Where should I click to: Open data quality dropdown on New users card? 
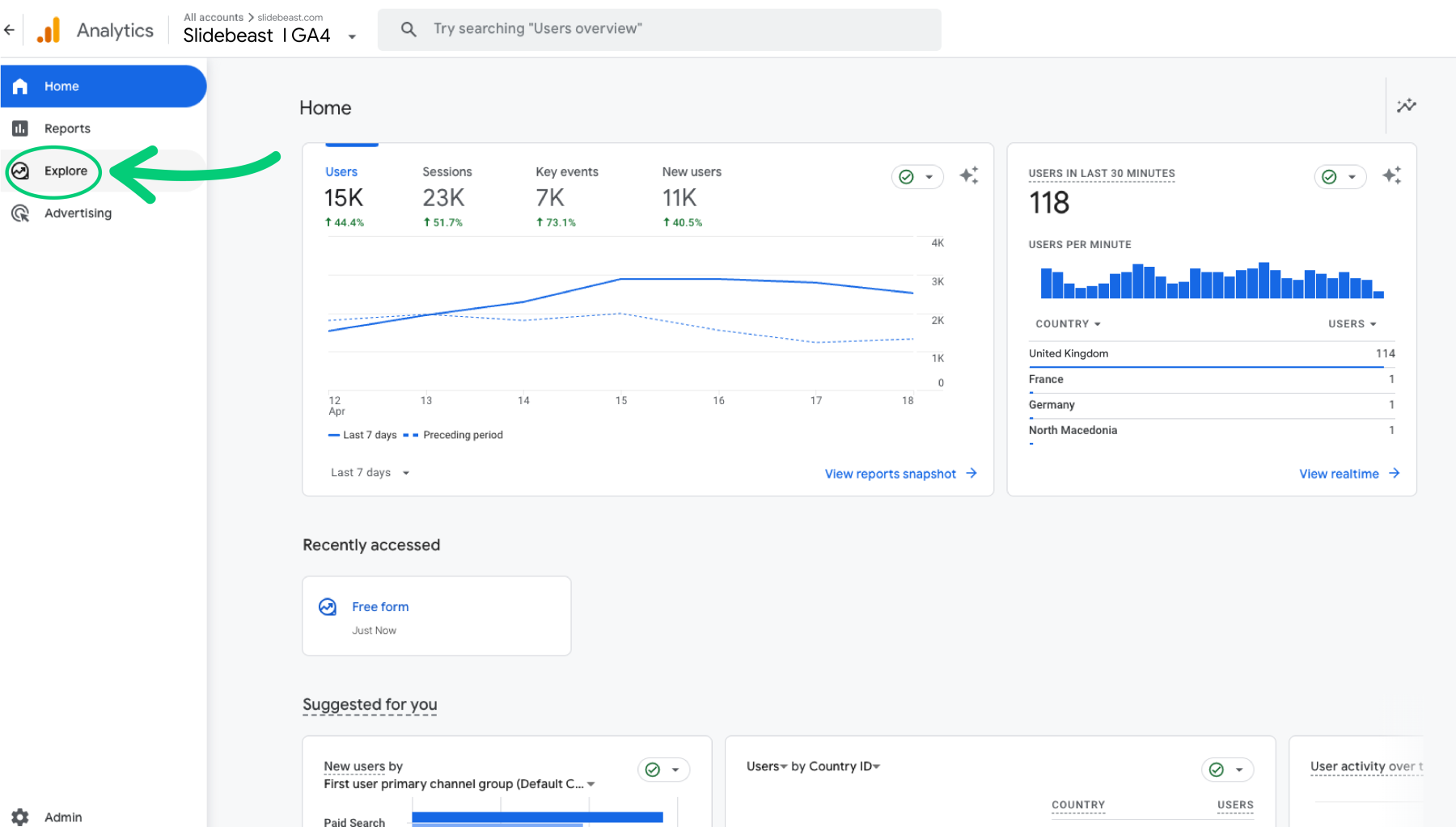click(x=664, y=770)
